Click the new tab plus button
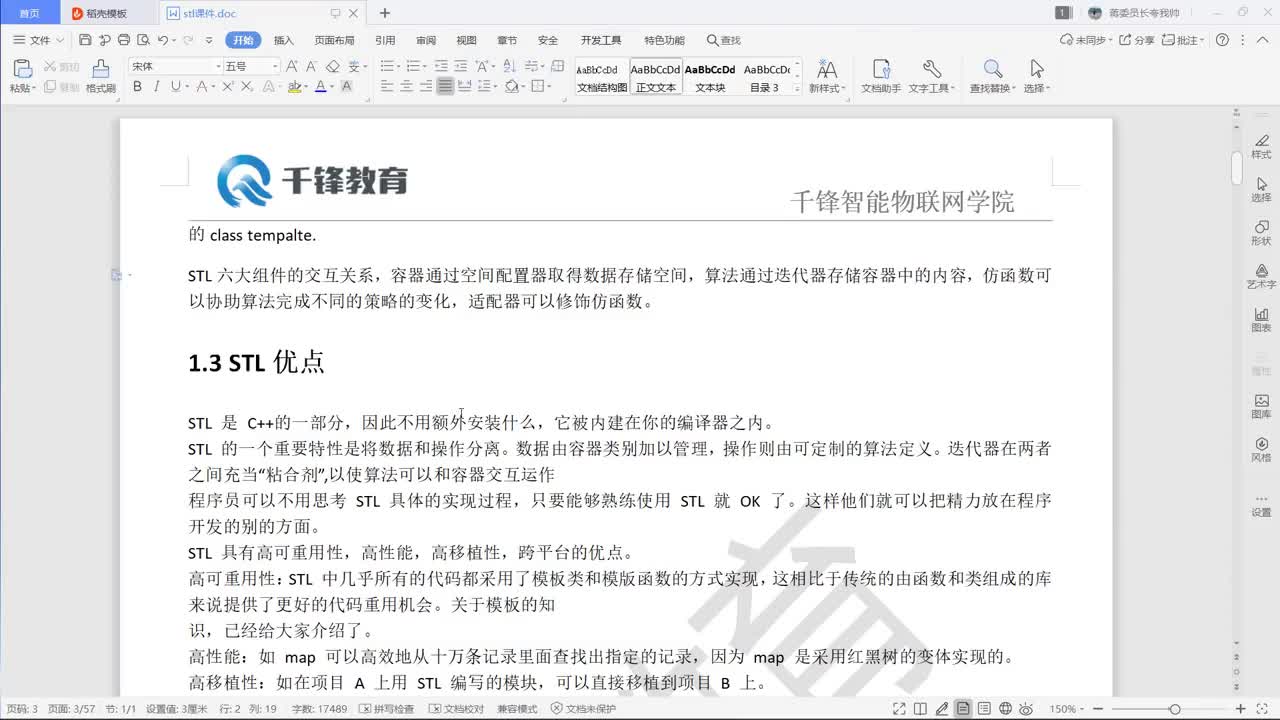The width and height of the screenshot is (1280, 720). coord(385,13)
